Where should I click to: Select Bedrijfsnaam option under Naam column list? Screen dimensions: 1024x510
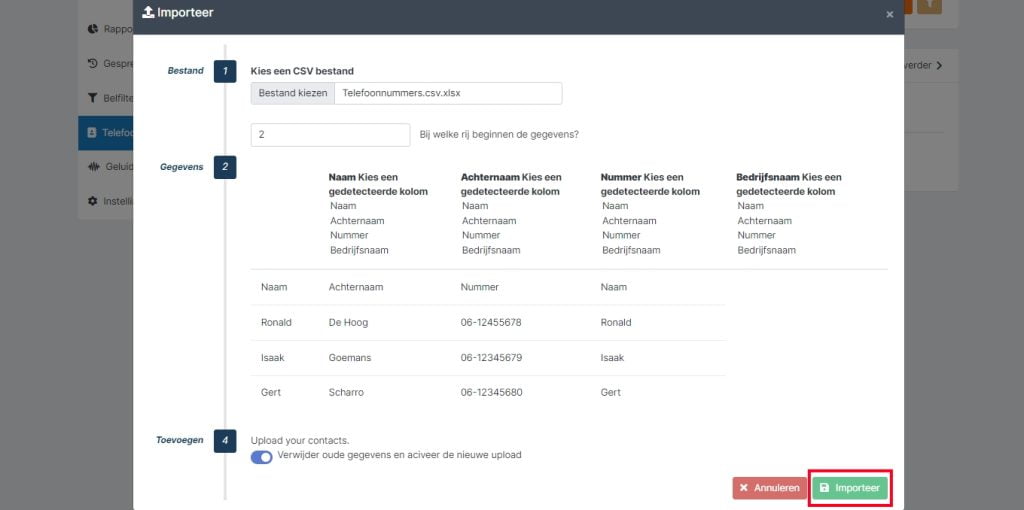359,250
